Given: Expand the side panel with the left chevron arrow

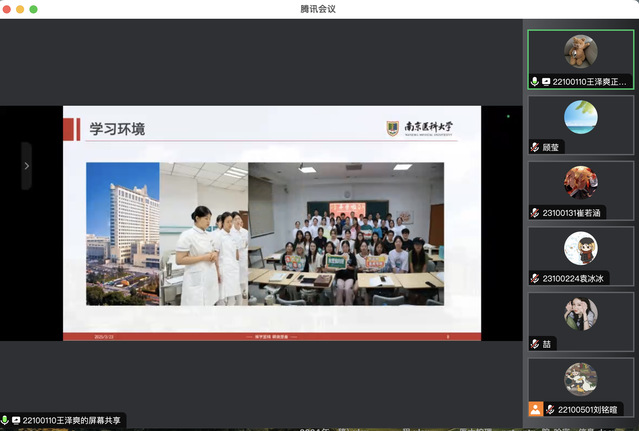Looking at the screenshot, I should point(26,166).
